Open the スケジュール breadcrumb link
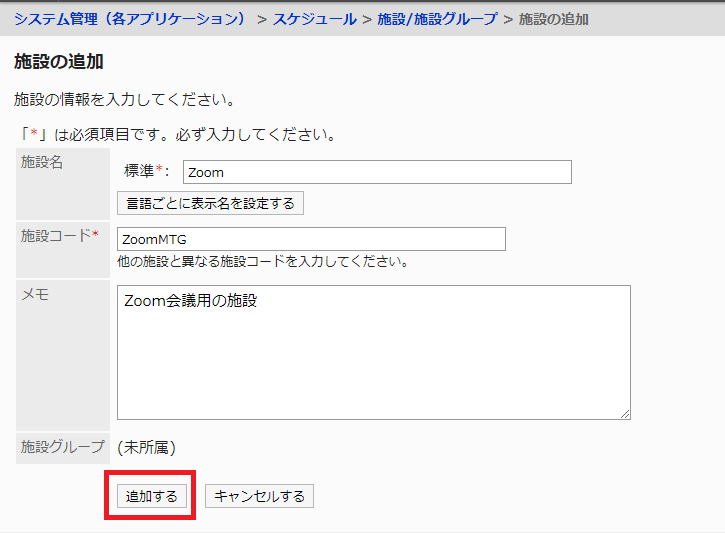The image size is (725, 533). pyautogui.click(x=314, y=19)
